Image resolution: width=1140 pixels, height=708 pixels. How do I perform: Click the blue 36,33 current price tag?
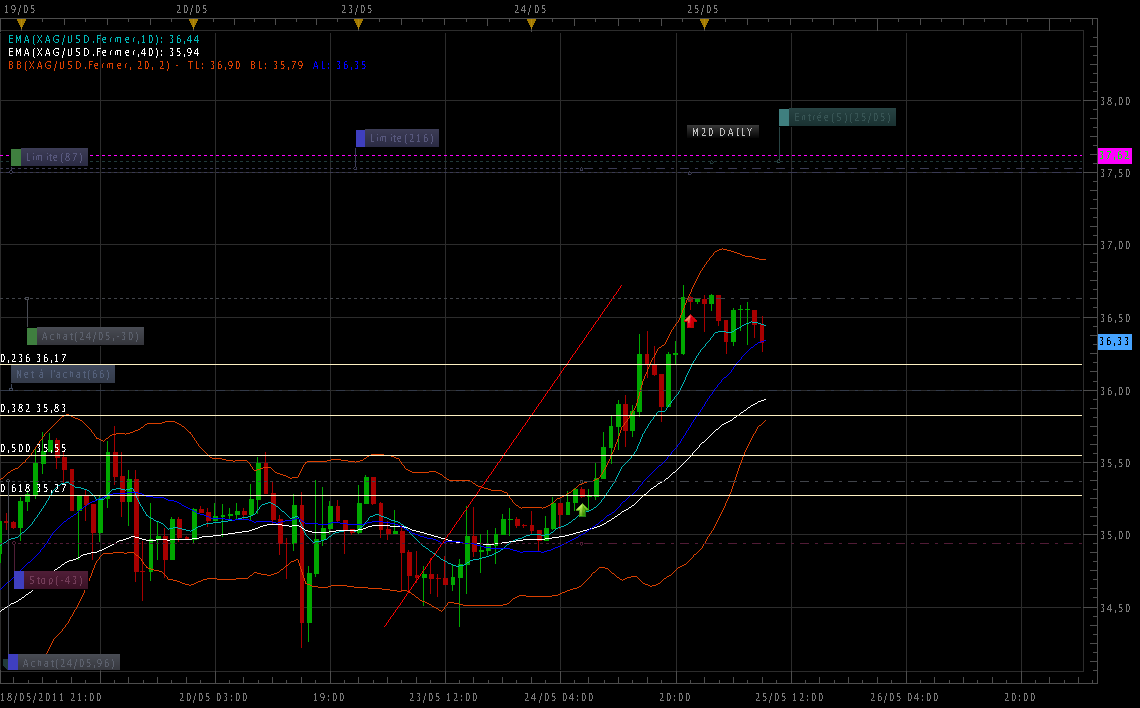(1114, 341)
